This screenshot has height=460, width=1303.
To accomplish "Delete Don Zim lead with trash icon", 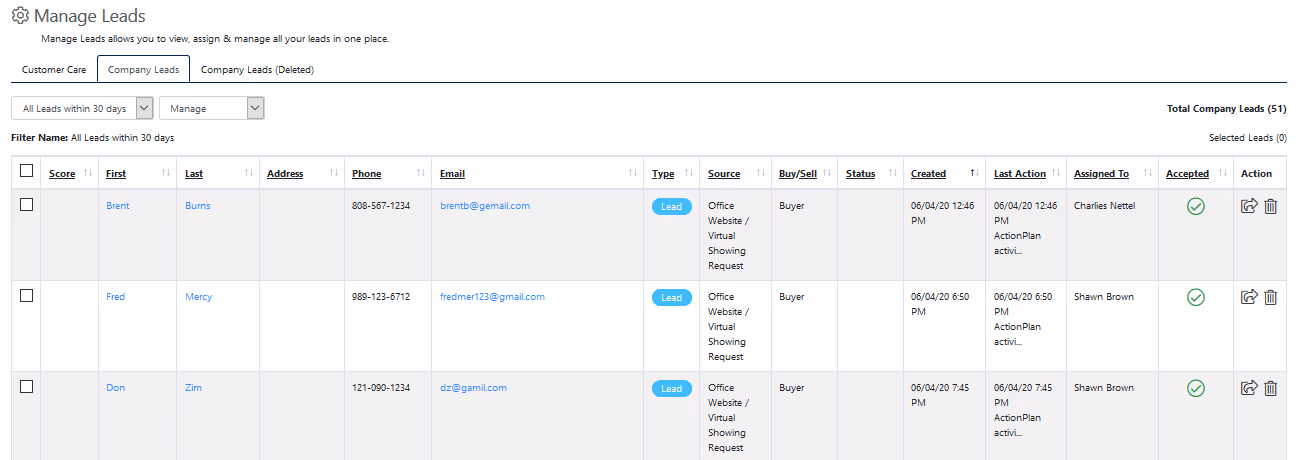I will coord(1271,388).
